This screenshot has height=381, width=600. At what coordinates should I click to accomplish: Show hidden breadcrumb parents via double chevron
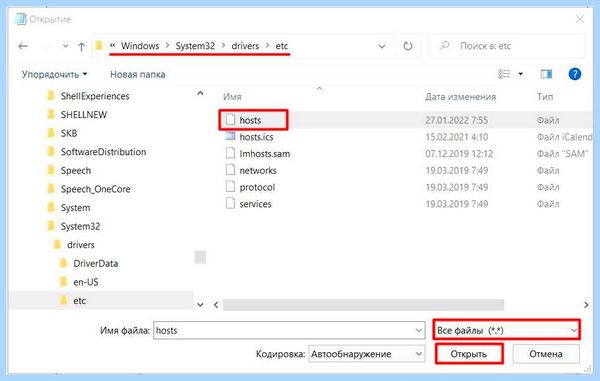(x=112, y=46)
